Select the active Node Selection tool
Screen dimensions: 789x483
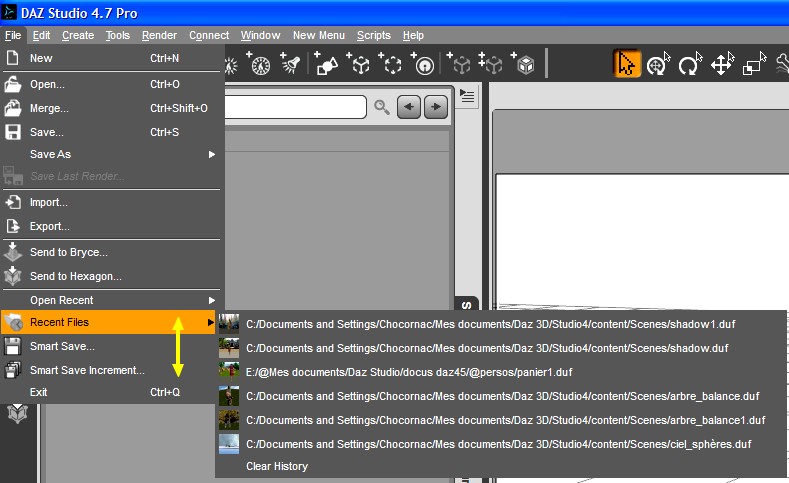(626, 64)
